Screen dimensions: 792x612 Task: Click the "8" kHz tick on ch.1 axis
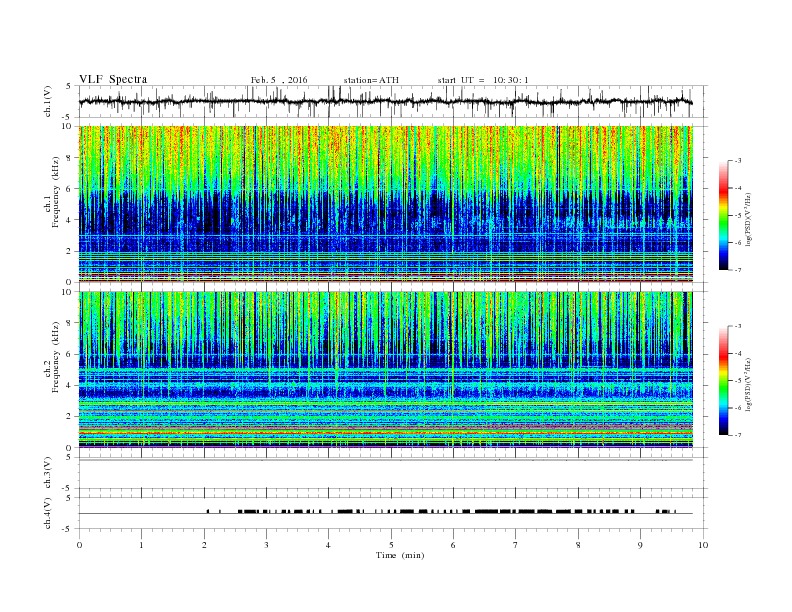pyautogui.click(x=69, y=158)
